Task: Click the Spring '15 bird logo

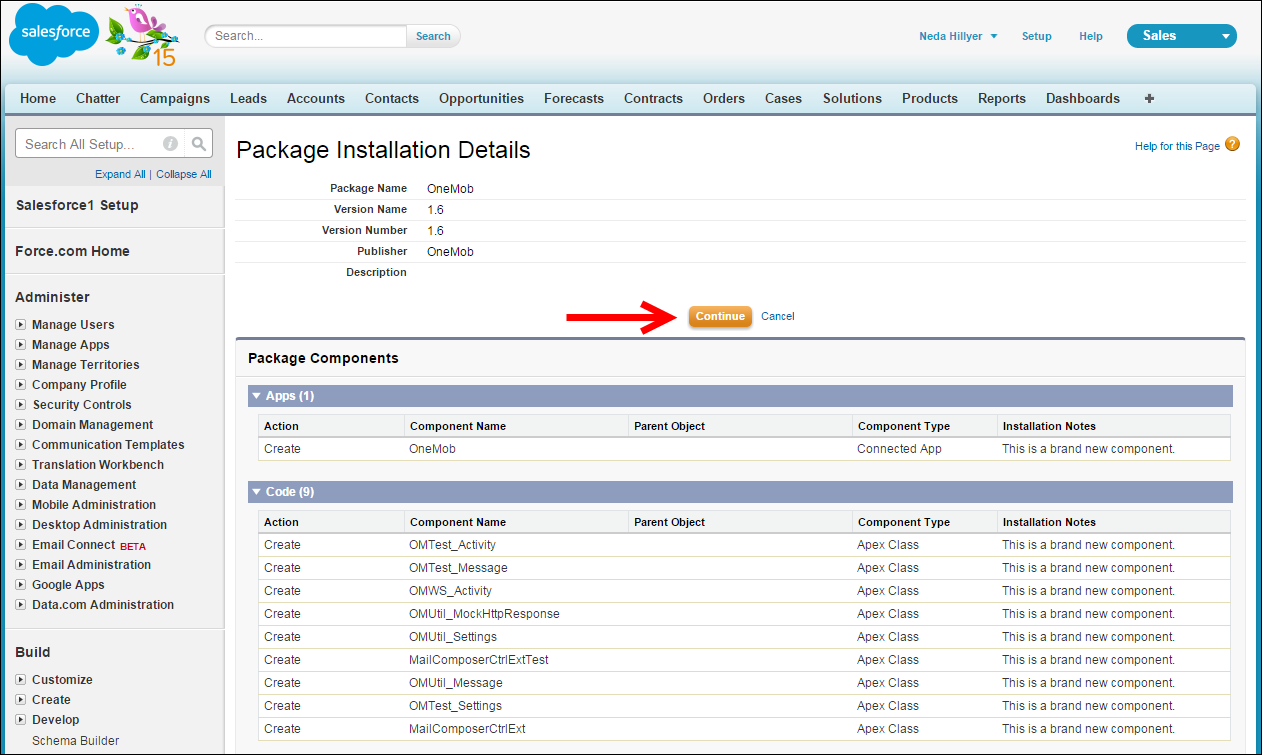Action: click(144, 35)
